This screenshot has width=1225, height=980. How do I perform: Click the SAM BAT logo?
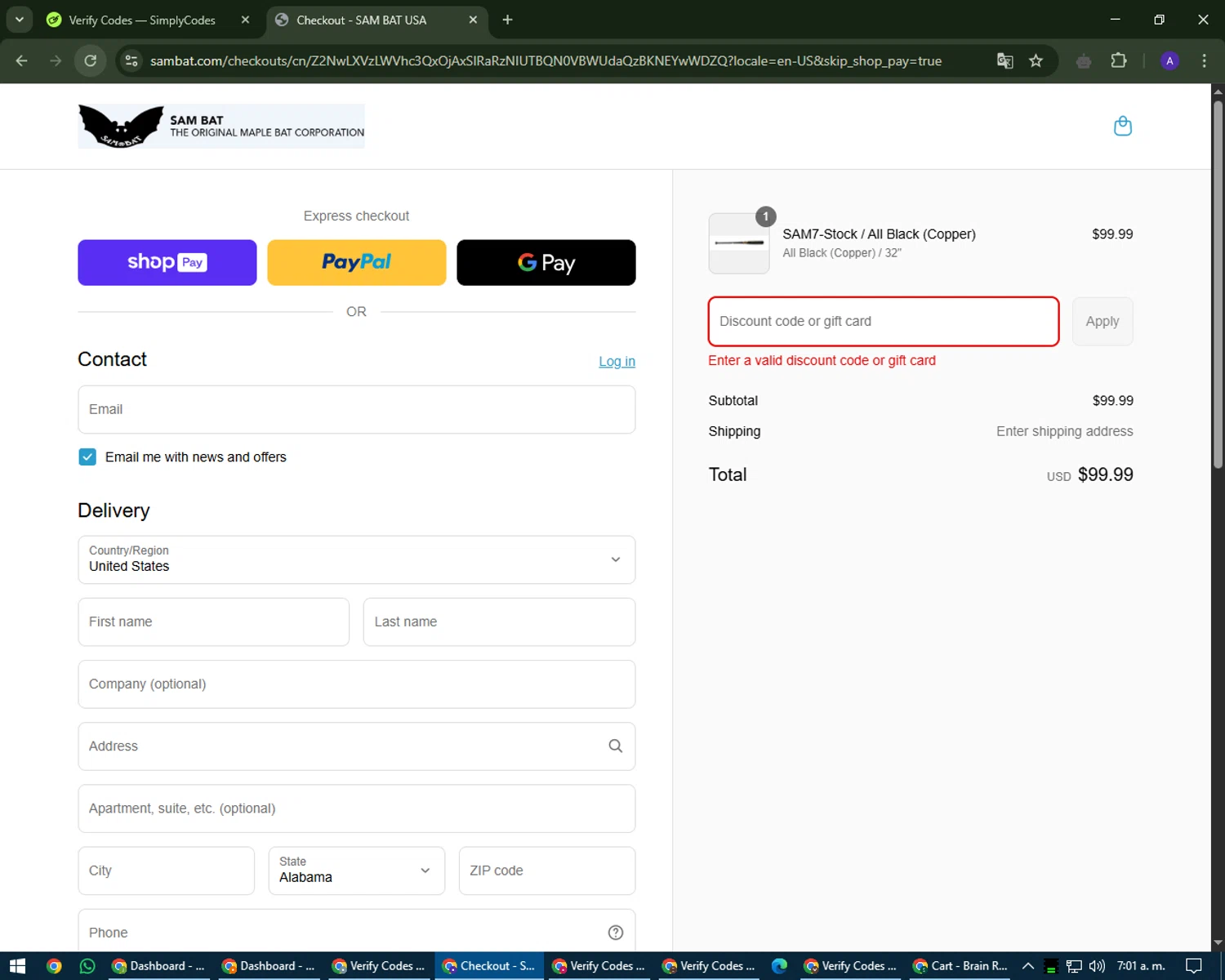point(221,126)
